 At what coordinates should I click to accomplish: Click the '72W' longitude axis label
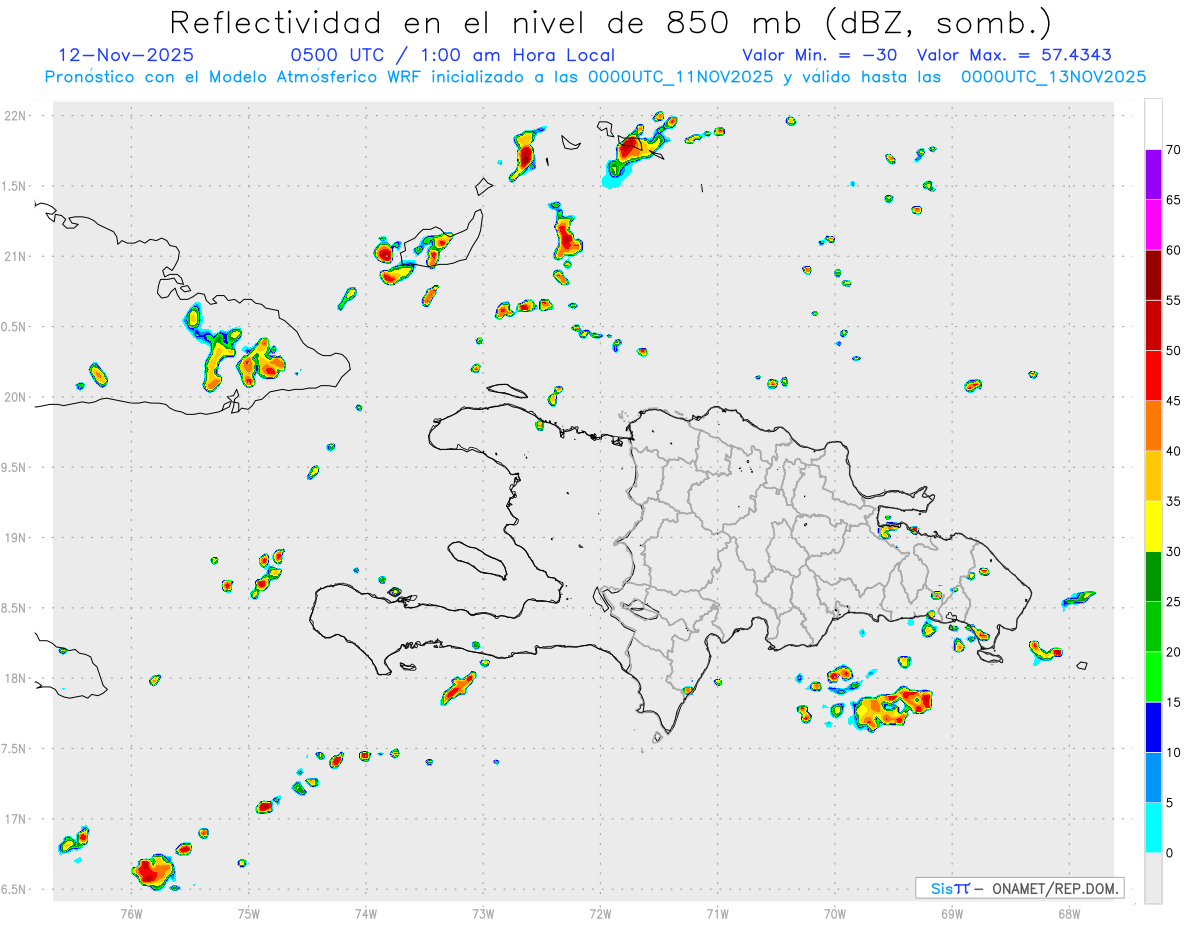pyautogui.click(x=600, y=913)
